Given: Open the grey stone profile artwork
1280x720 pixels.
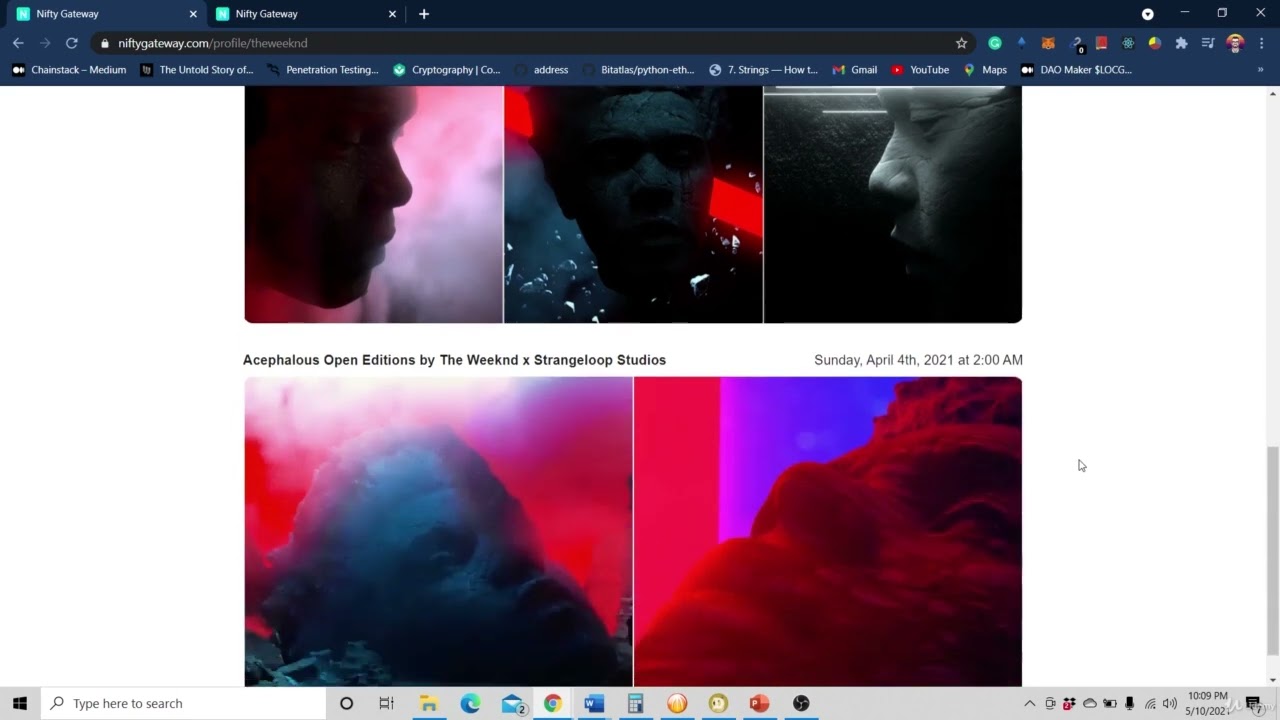Looking at the screenshot, I should 893,204.
